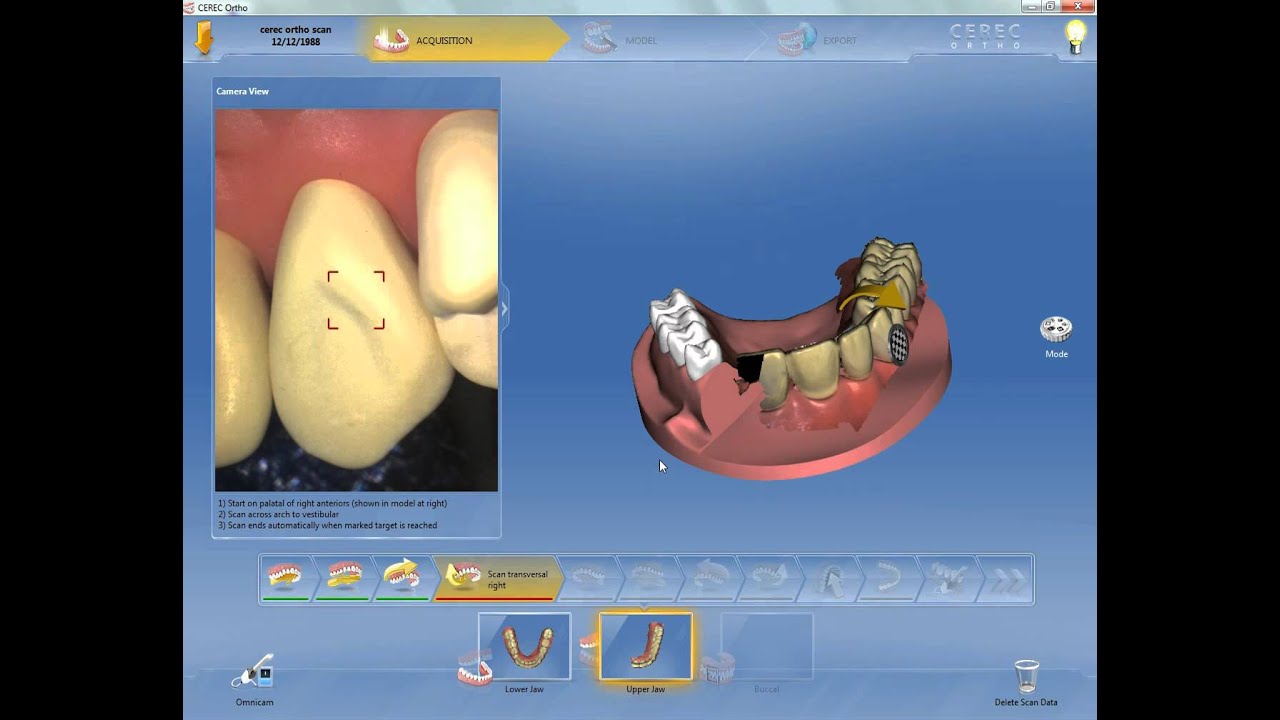The width and height of the screenshot is (1280, 720).
Task: Select seventh greyed step with back arrow
Action: tap(709, 579)
